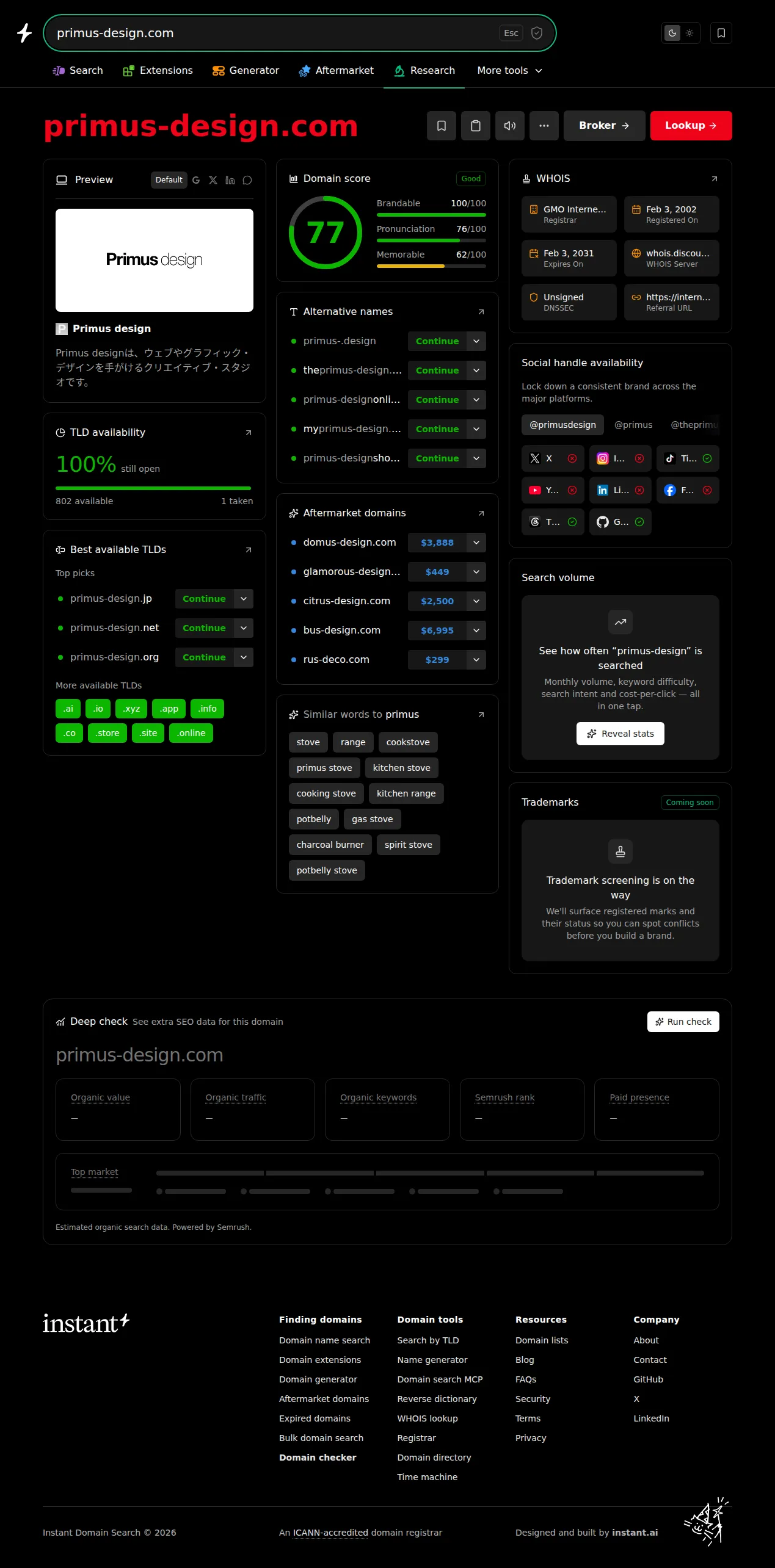775x1568 pixels.
Task: Play pronunciation with the speaker icon
Action: click(510, 126)
